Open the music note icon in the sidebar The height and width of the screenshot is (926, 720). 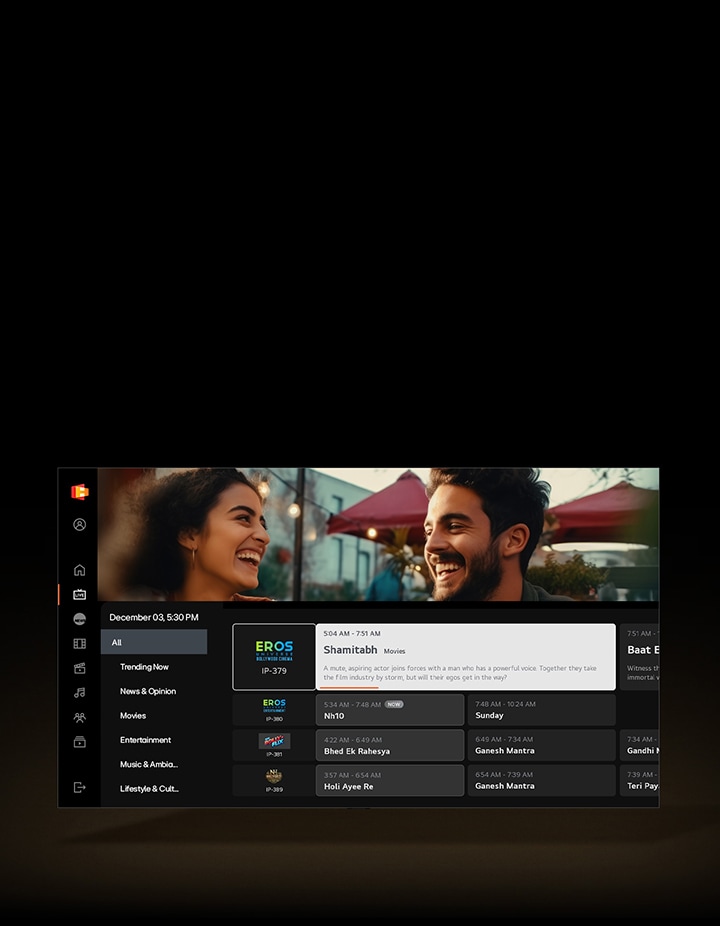point(80,693)
